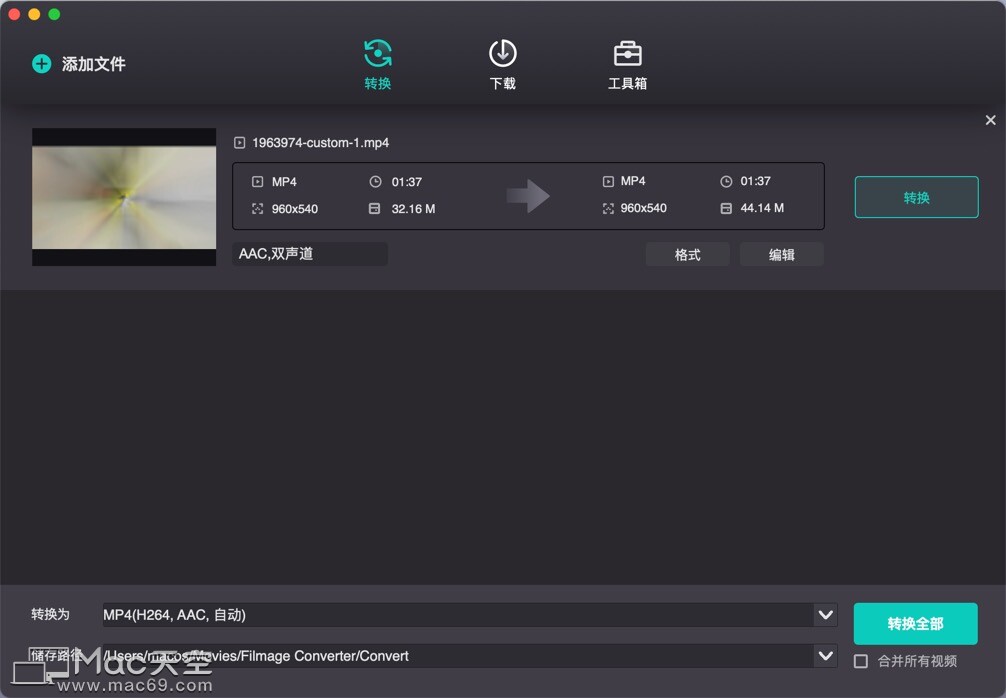Enable the 合并所有视频 merge videos checkbox

pos(861,661)
